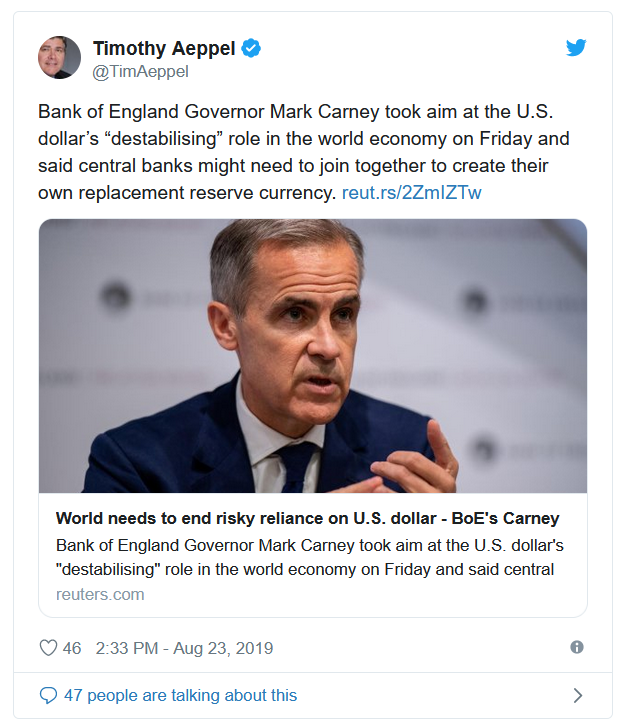
Task: Open "47 people are talking about this"
Action: (180, 695)
